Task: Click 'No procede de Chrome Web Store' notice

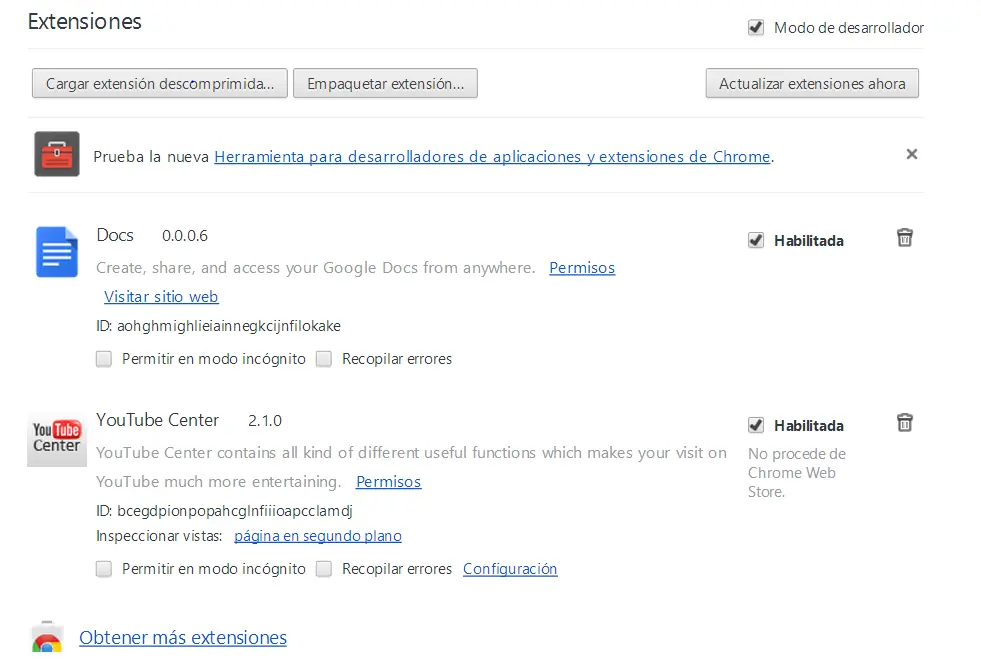Action: [796, 473]
